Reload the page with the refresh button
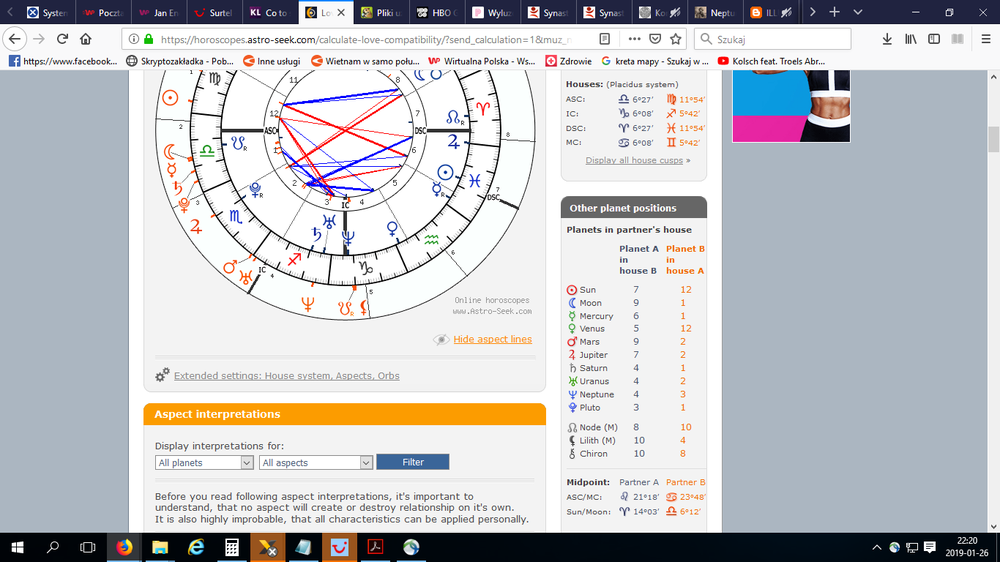 62,39
